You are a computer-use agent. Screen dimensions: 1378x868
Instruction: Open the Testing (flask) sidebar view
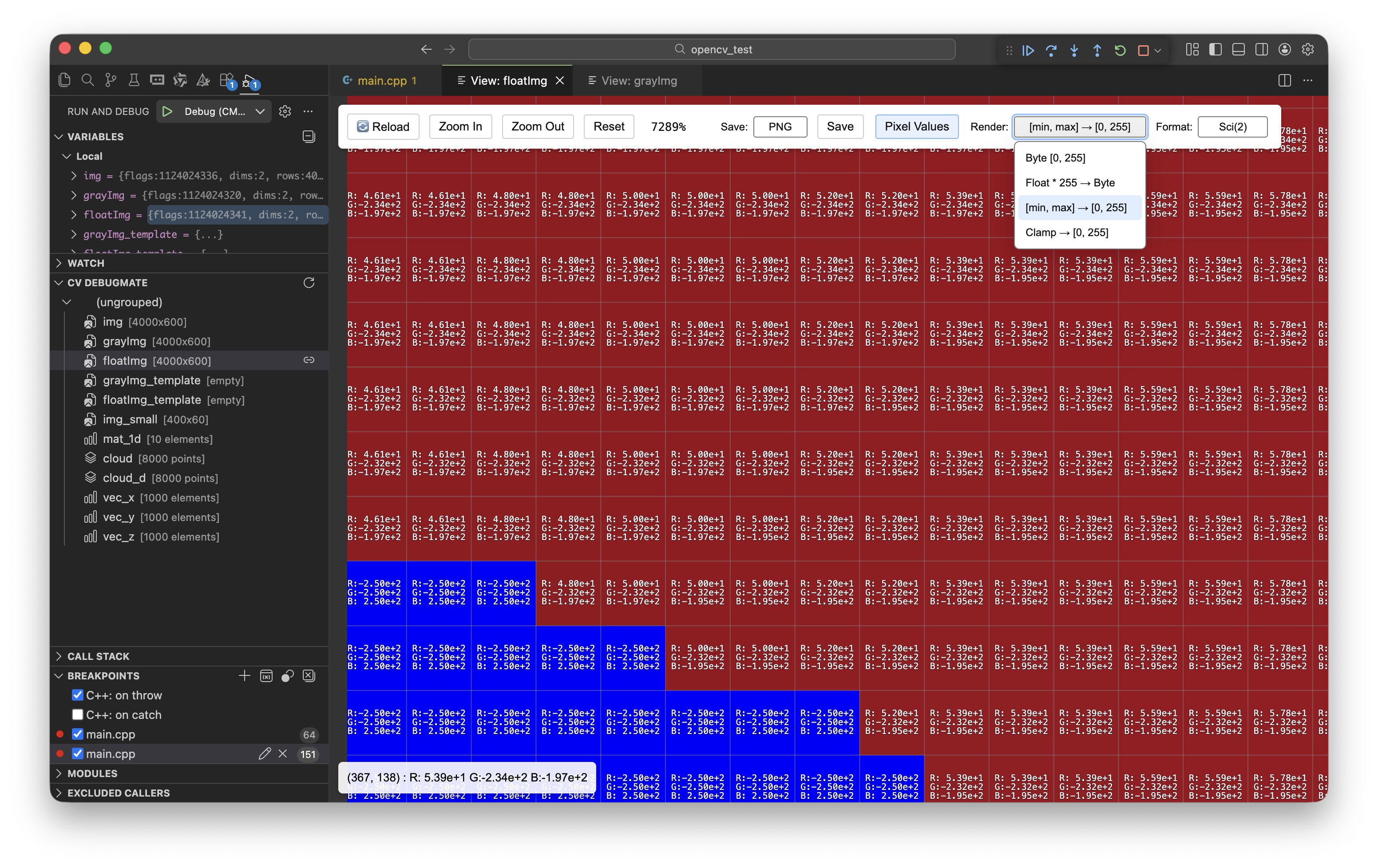[133, 80]
